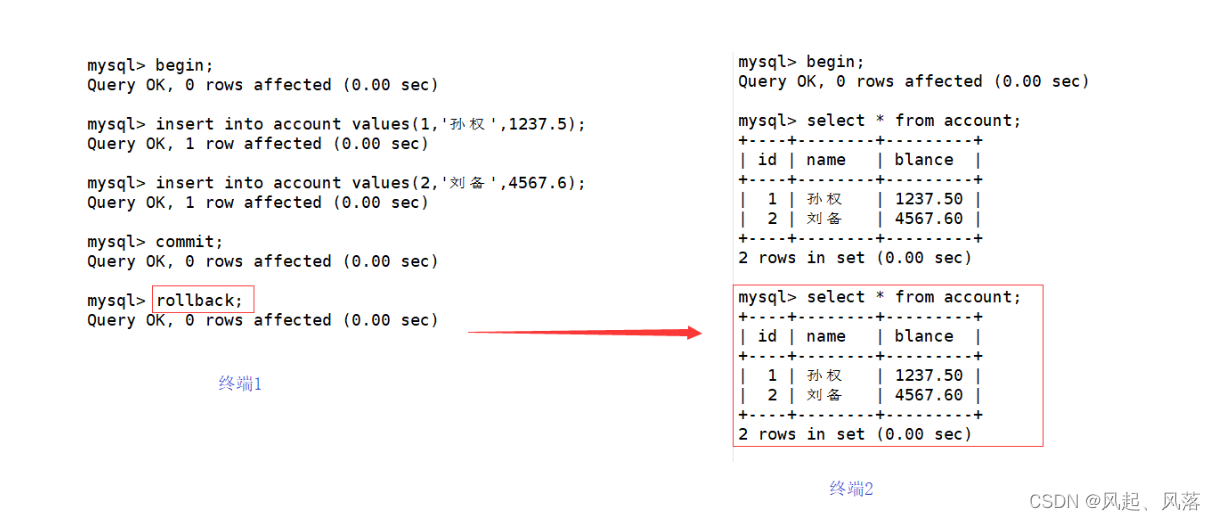Click the 'id' header in the second result table

click(767, 337)
